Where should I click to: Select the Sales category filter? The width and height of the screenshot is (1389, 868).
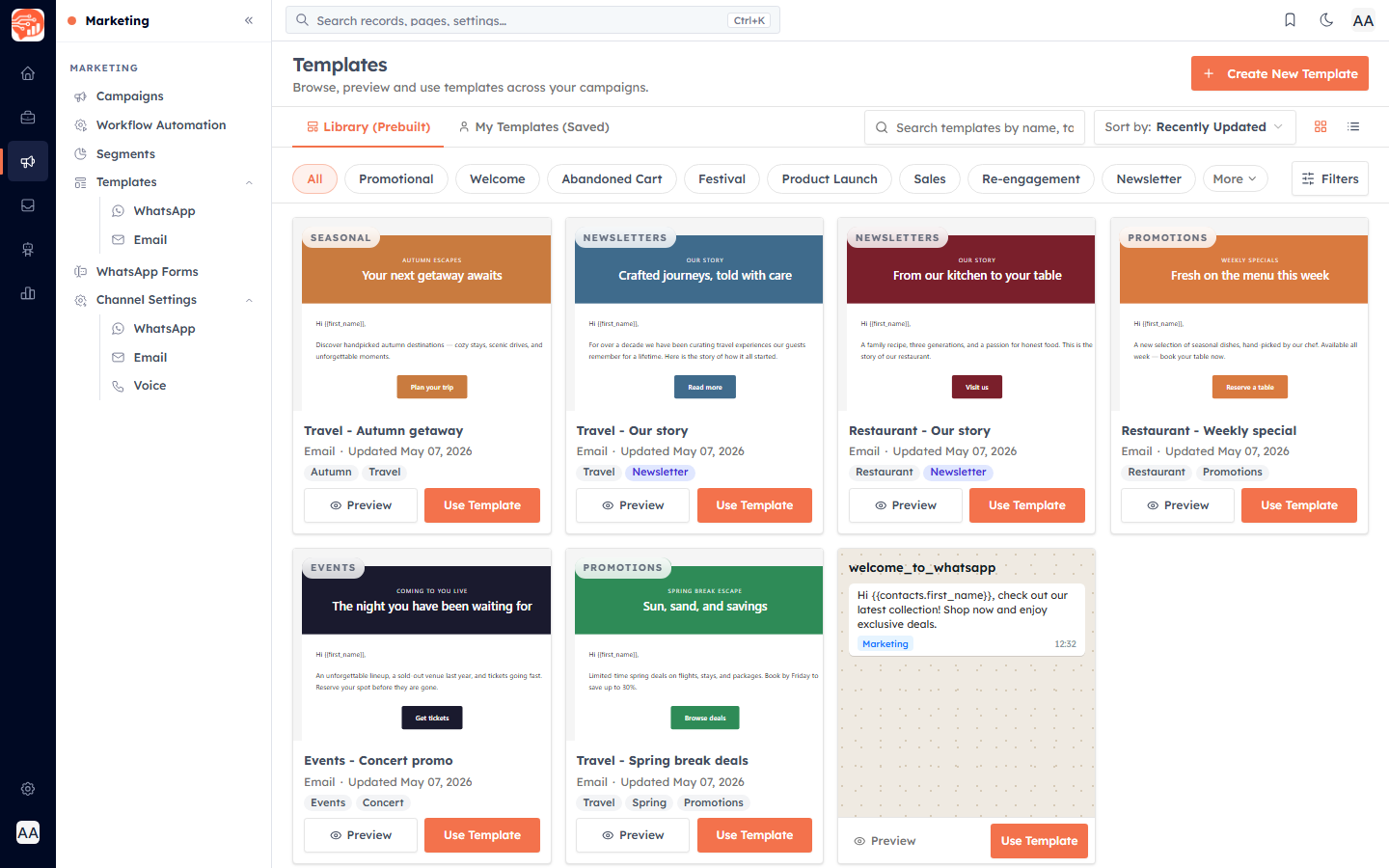(930, 178)
